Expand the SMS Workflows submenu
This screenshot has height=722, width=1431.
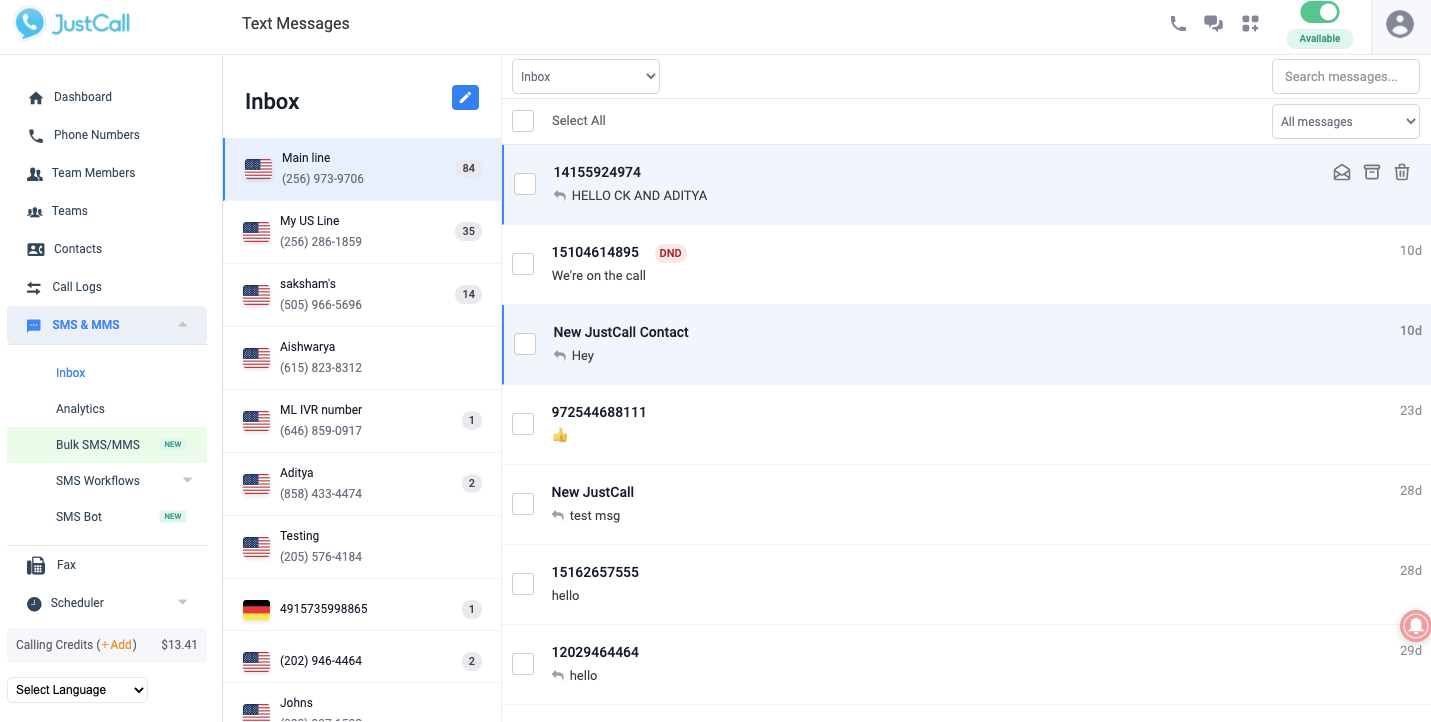click(187, 481)
